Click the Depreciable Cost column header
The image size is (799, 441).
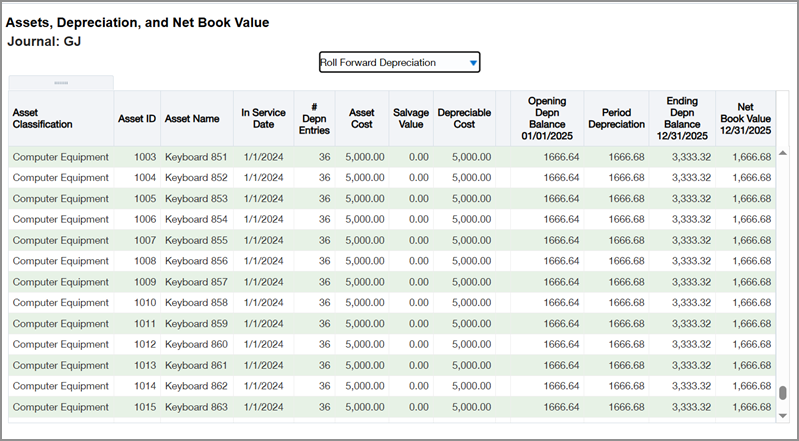tap(464, 119)
